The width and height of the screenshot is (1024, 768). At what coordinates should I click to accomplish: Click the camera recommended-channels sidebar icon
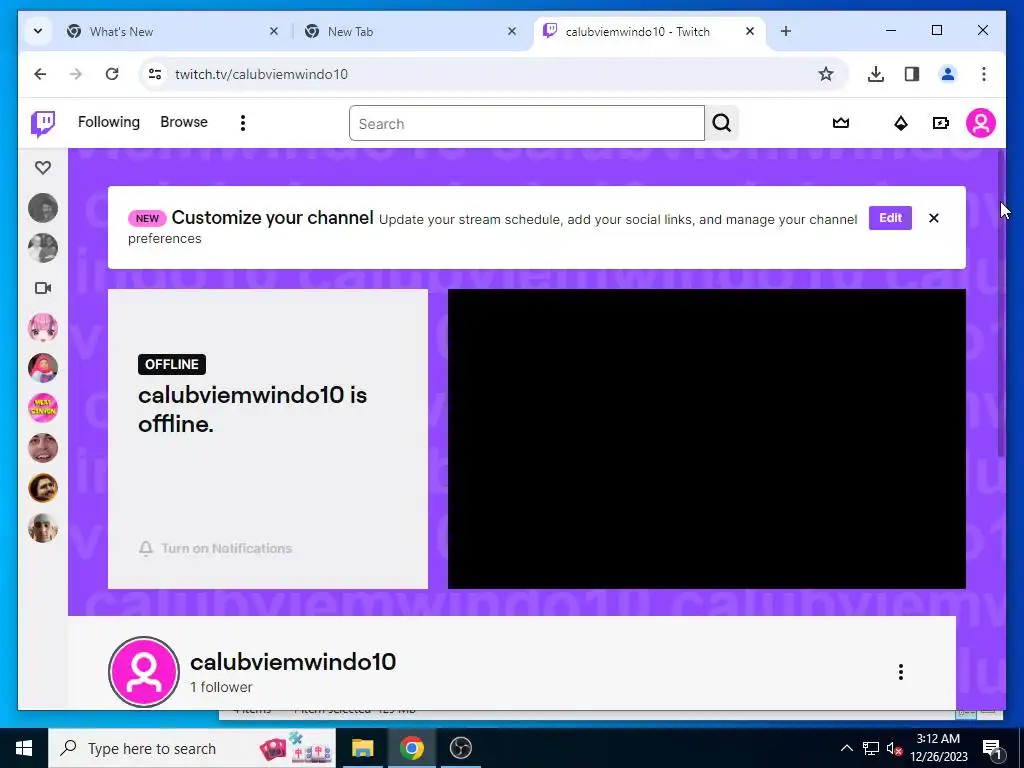pos(43,288)
